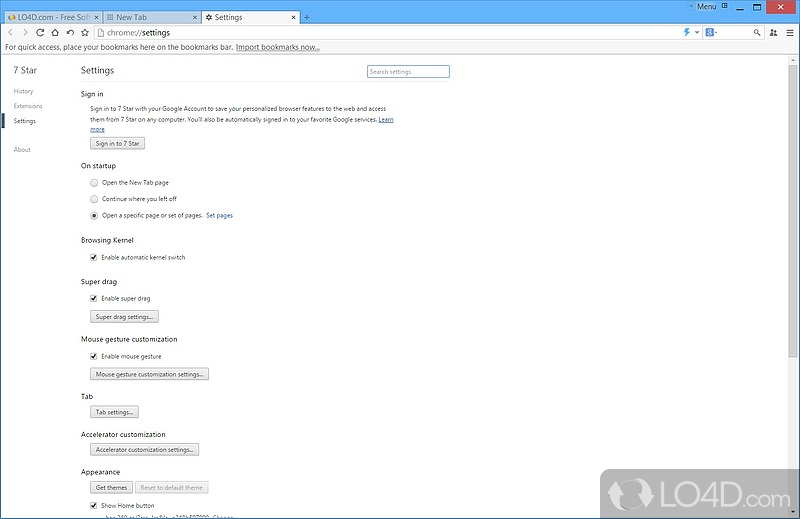
Task: Go back using the back arrow
Action: pos(10,32)
